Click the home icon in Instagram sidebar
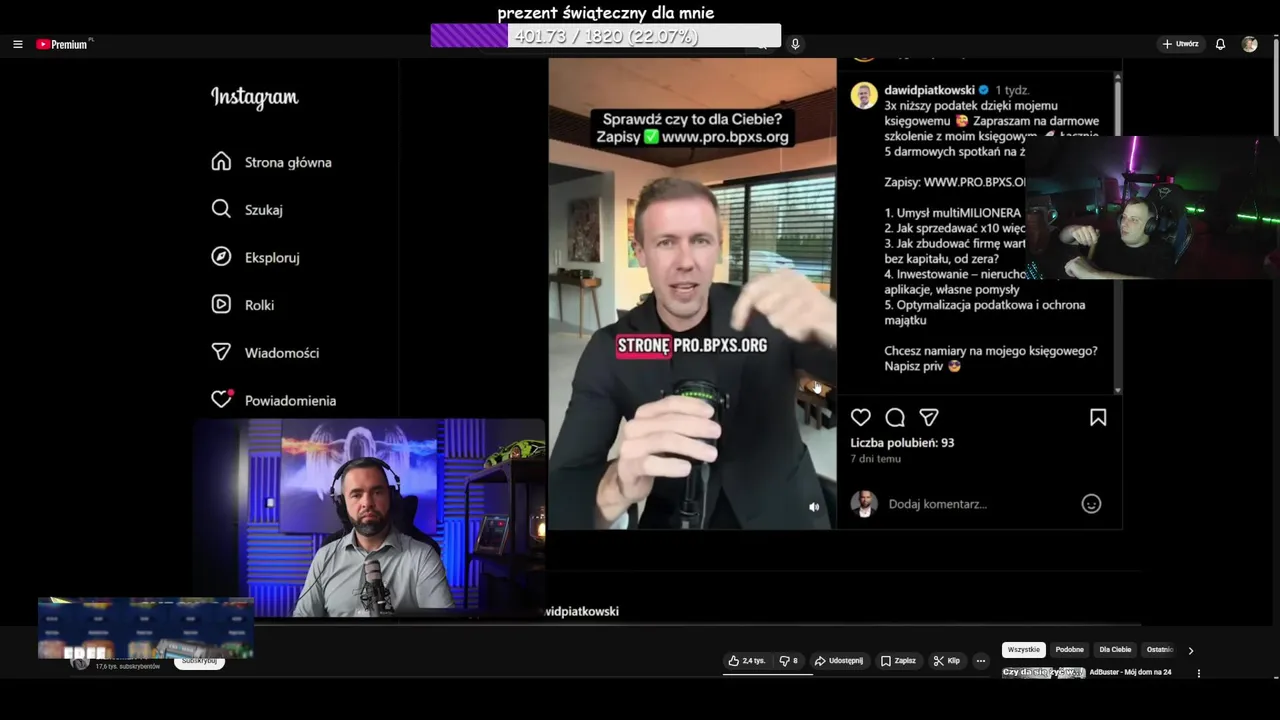Image resolution: width=1280 pixels, height=720 pixels. point(221,161)
